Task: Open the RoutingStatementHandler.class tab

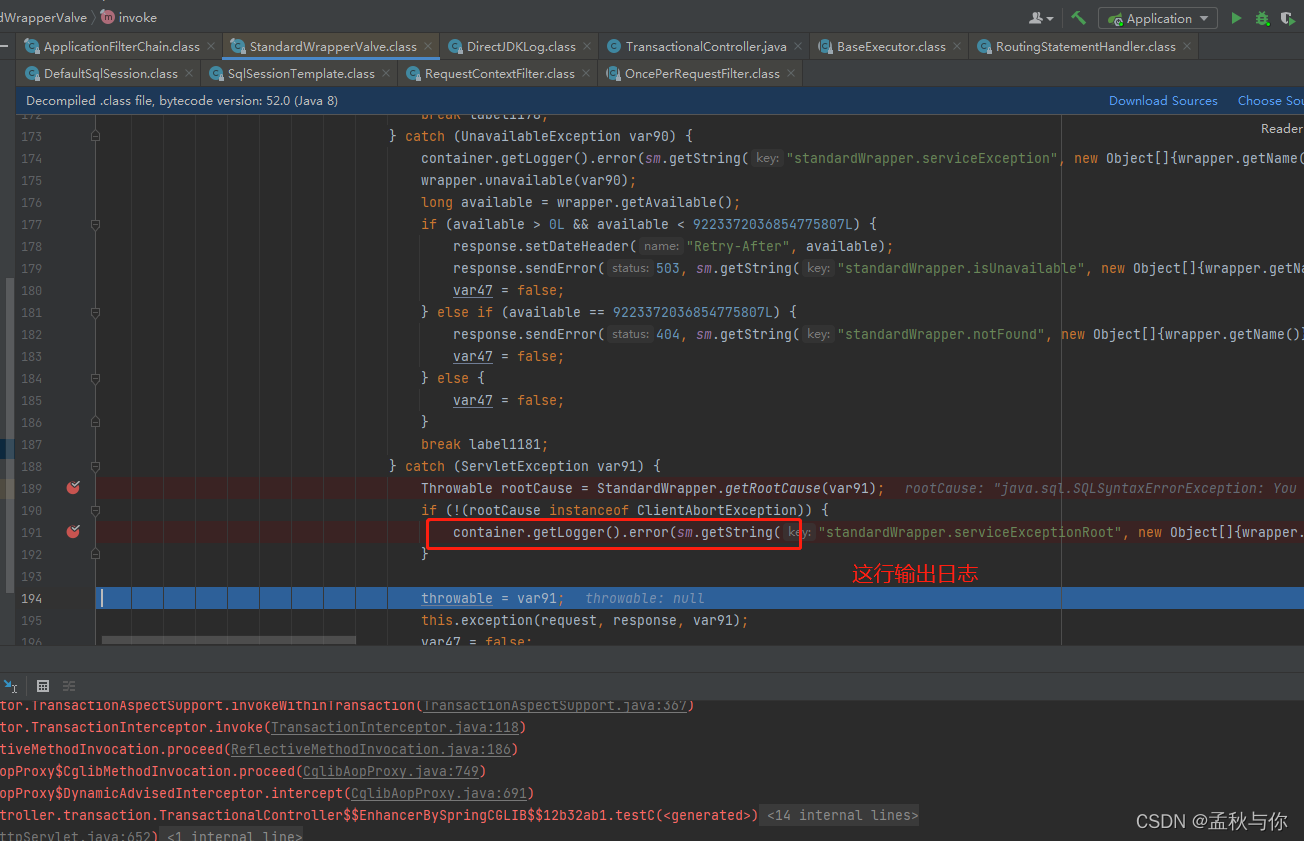Action: pyautogui.click(x=1085, y=46)
